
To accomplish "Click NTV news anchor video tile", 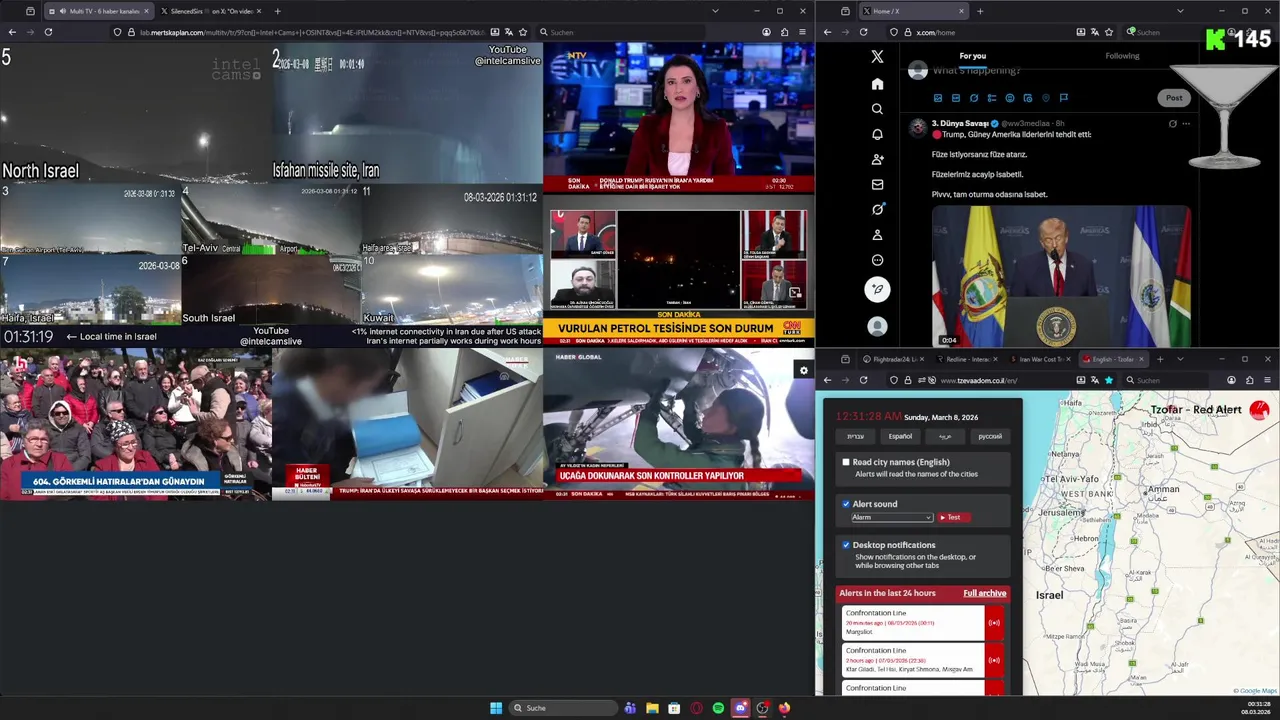I will (679, 117).
